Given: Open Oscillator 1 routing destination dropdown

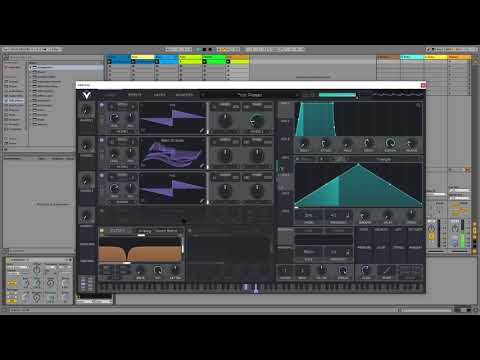Looking at the screenshot, I should [122, 132].
